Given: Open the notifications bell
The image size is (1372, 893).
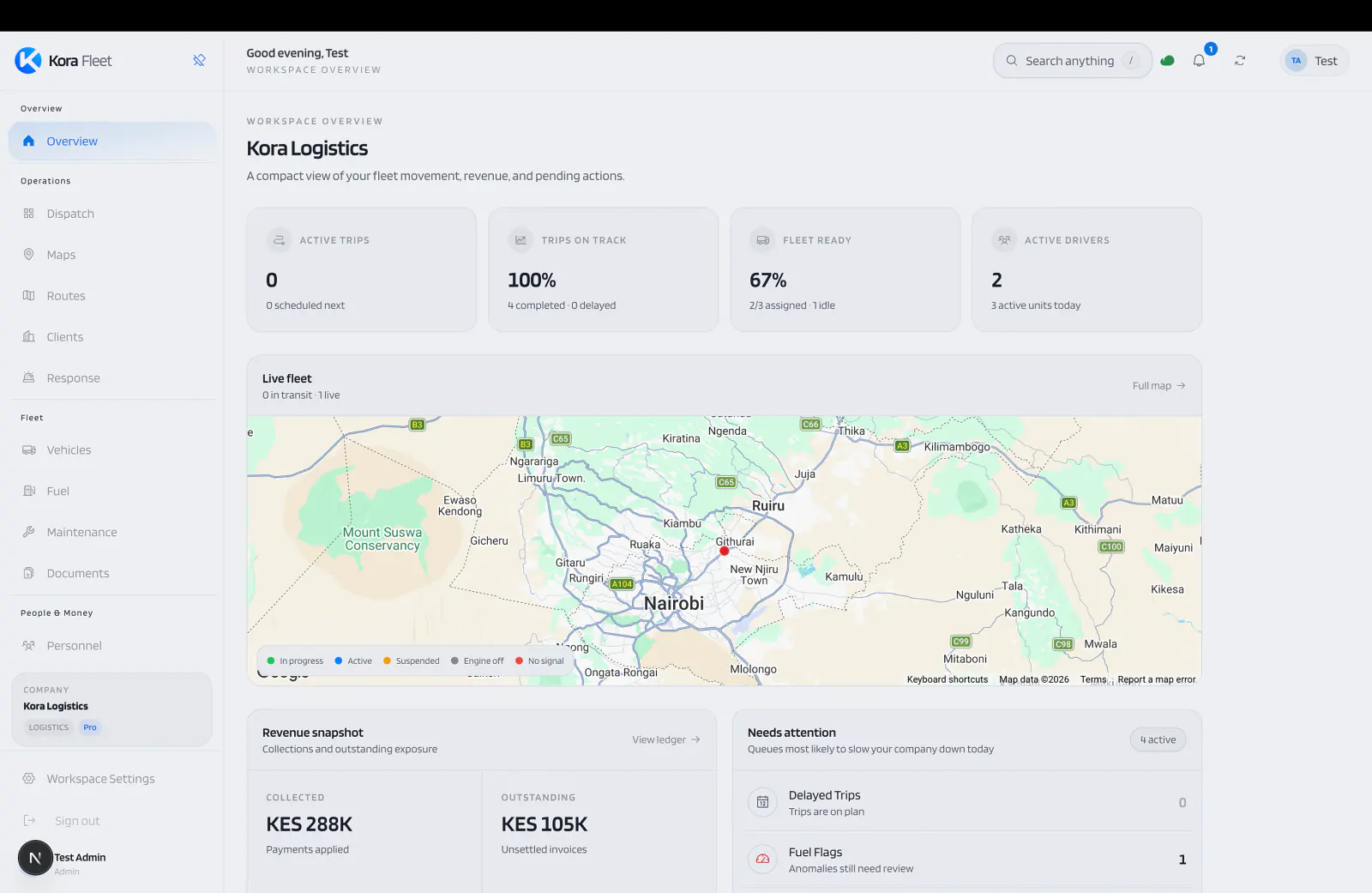Looking at the screenshot, I should (x=1199, y=61).
